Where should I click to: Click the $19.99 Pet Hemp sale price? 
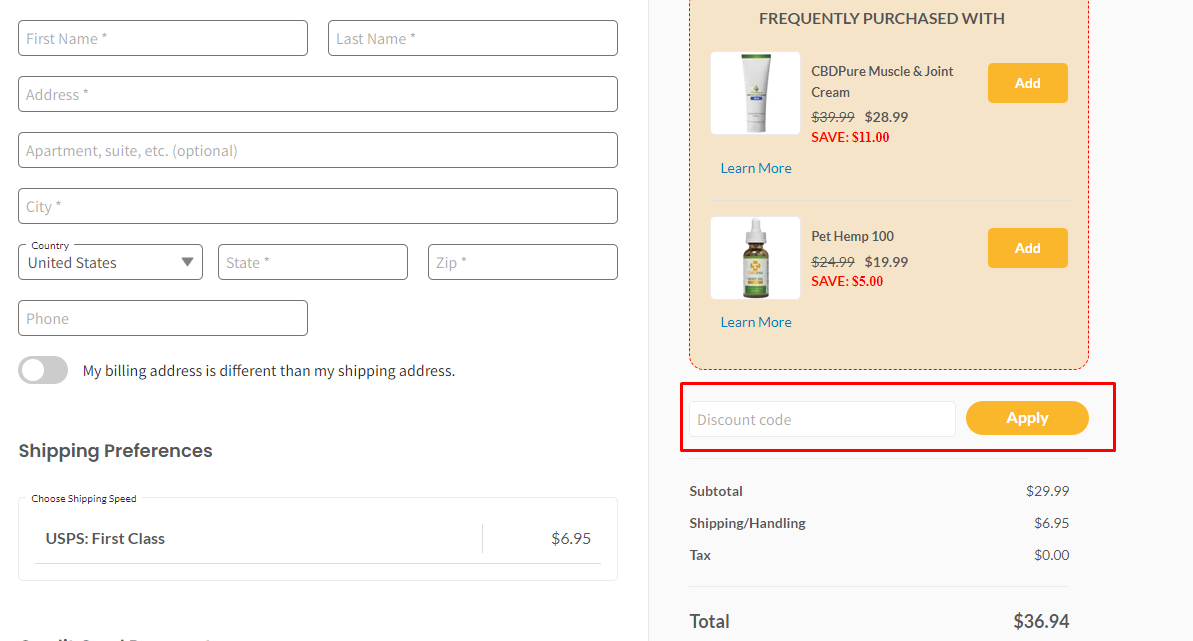point(886,262)
